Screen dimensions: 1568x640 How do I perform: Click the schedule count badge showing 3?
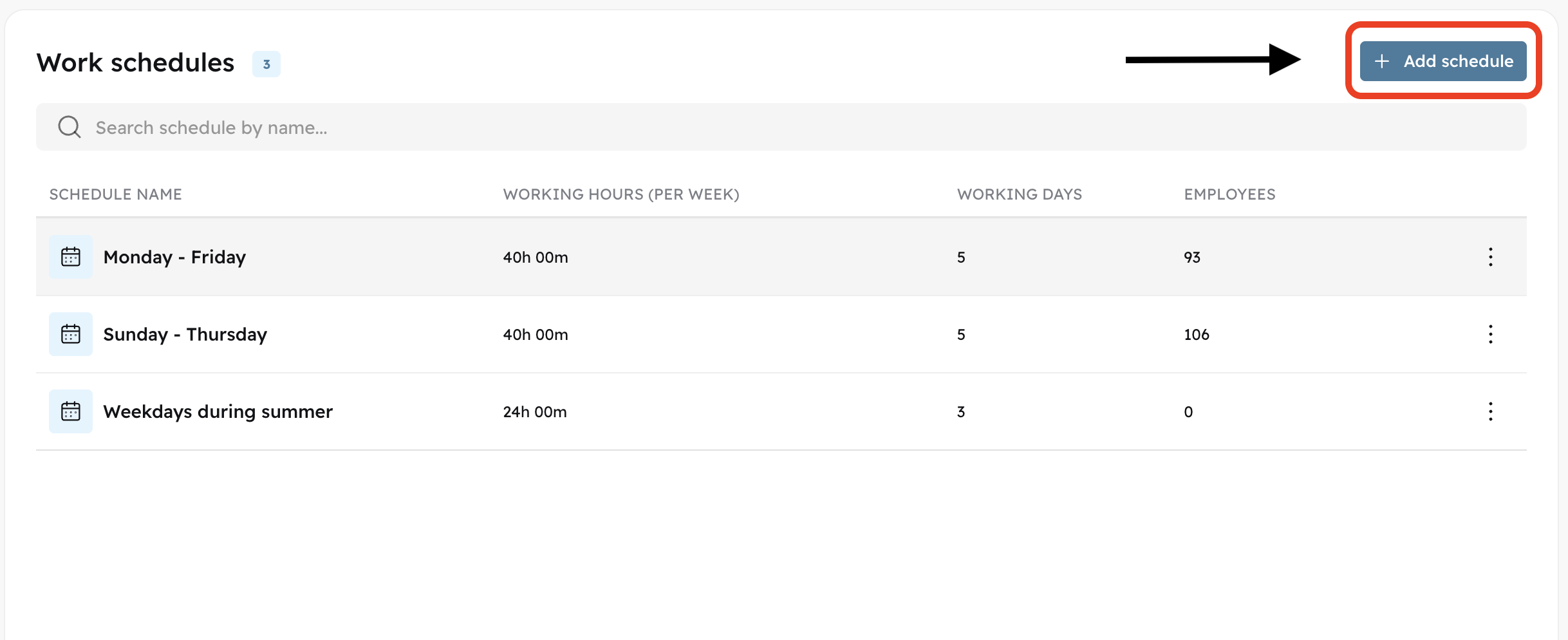coord(266,64)
